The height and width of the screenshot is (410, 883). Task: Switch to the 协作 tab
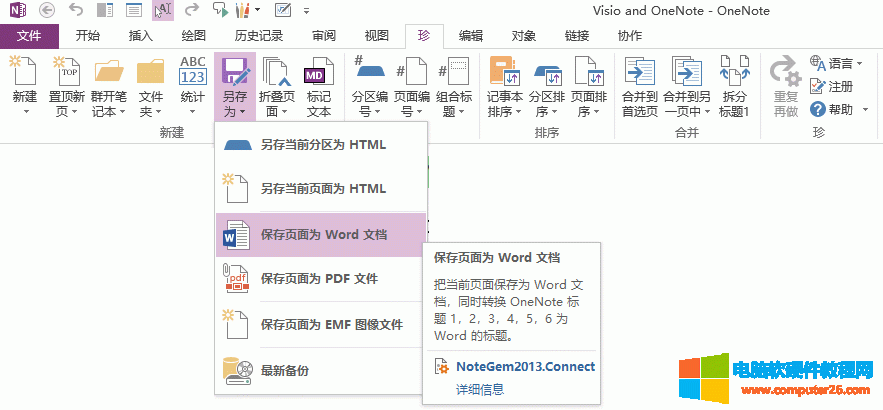(630, 37)
